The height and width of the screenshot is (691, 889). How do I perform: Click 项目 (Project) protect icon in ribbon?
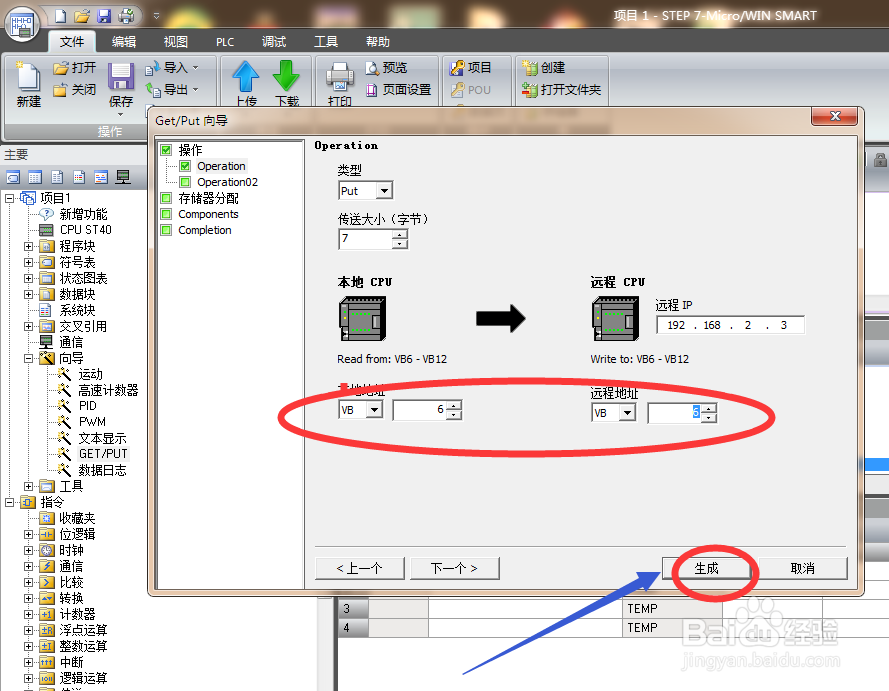pyautogui.click(x=471, y=68)
